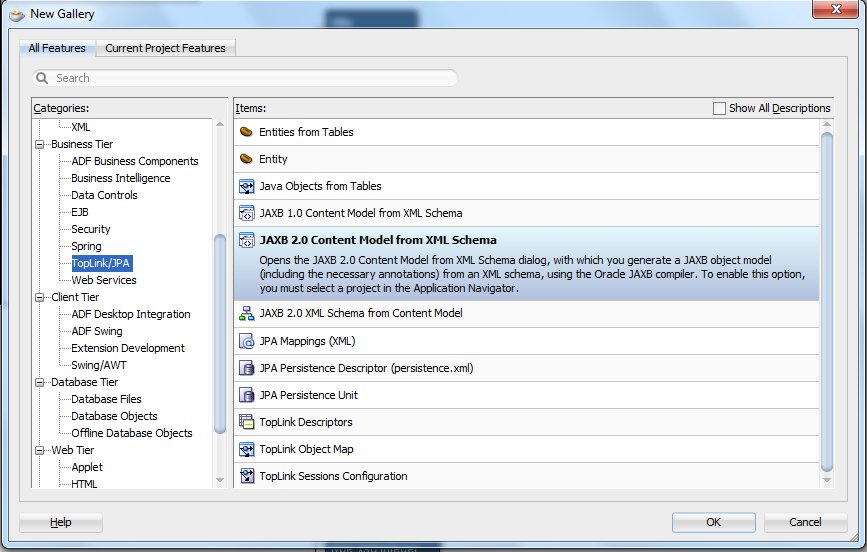Click the Java Objects from Tables icon
This screenshot has width=867, height=552.
click(246, 186)
